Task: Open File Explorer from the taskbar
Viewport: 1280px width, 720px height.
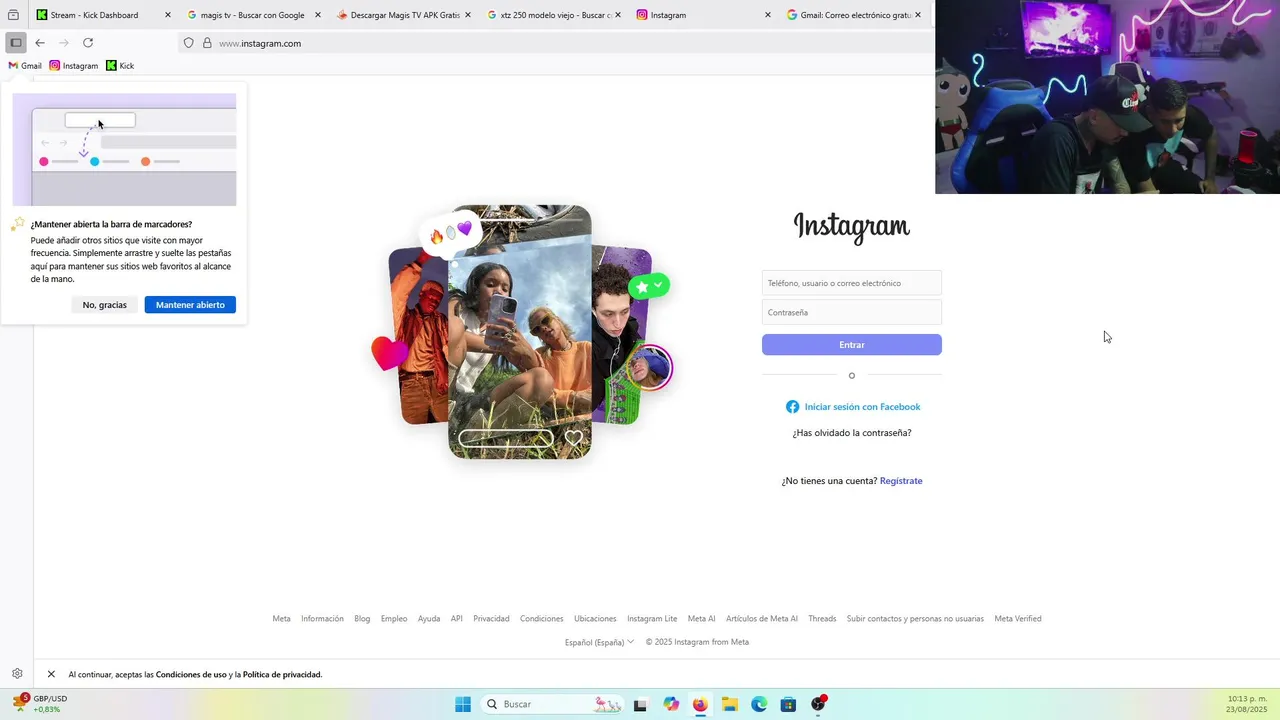Action: [729, 704]
